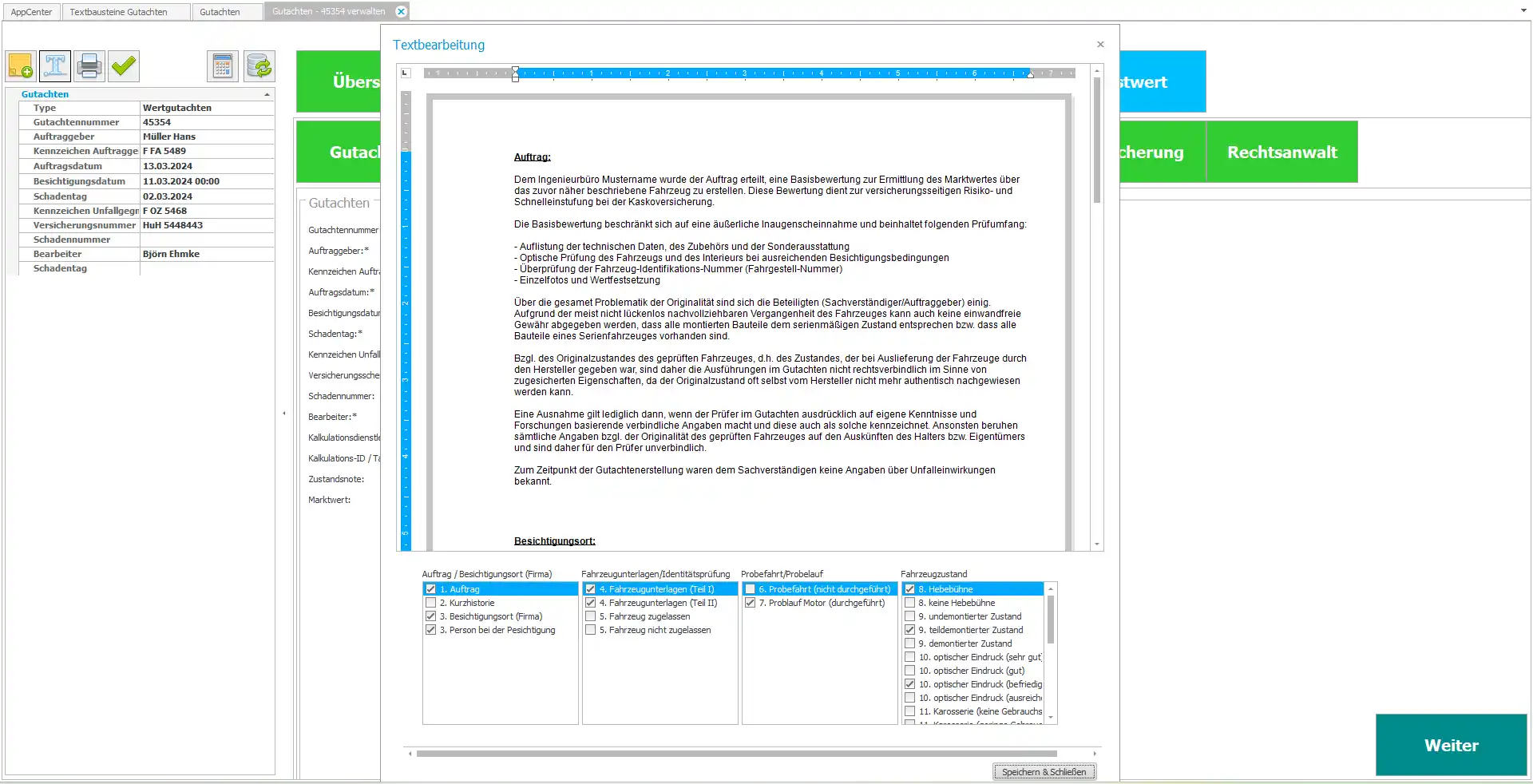Click the Versicherungsnummer HuH 5448443 value
Screen dimensions: 1533x784
tap(207, 225)
